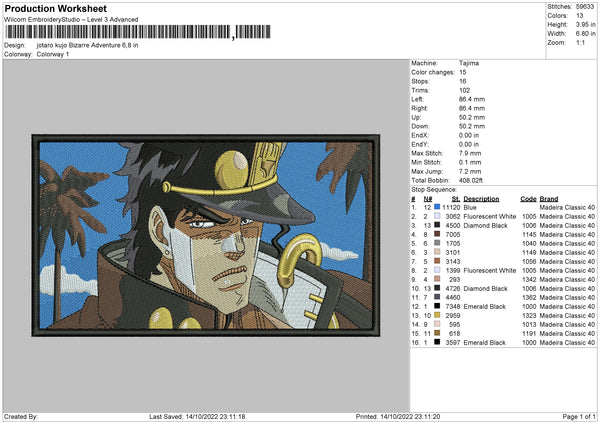600x424 pixels.
Task: Select the swatch beside stitch count 3062
Action: 437,216
